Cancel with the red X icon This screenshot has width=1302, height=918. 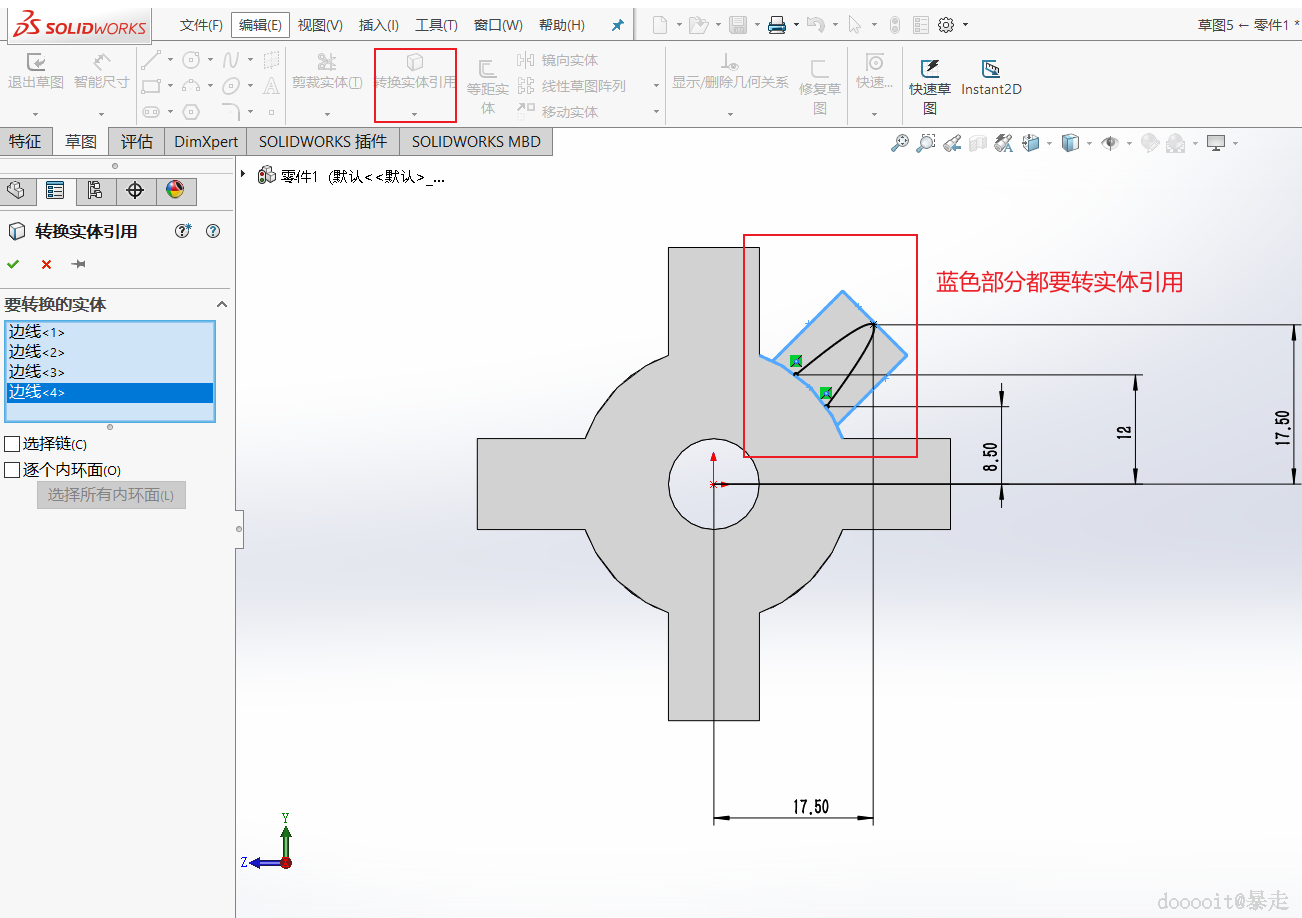(x=46, y=264)
